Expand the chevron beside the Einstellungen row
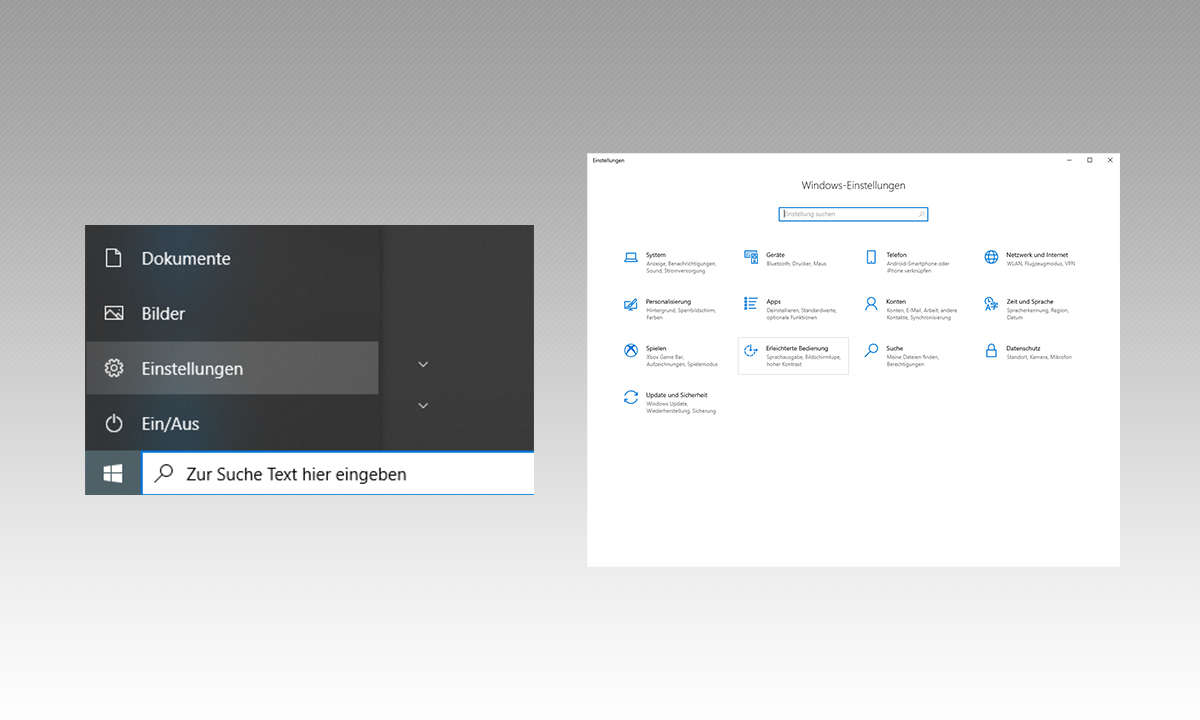This screenshot has width=1200, height=720. pyautogui.click(x=423, y=365)
